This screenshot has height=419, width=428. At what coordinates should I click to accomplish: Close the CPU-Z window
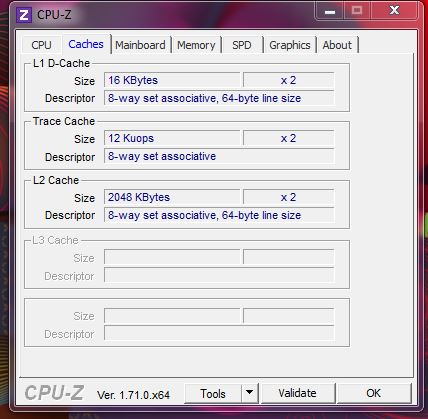pos(394,11)
